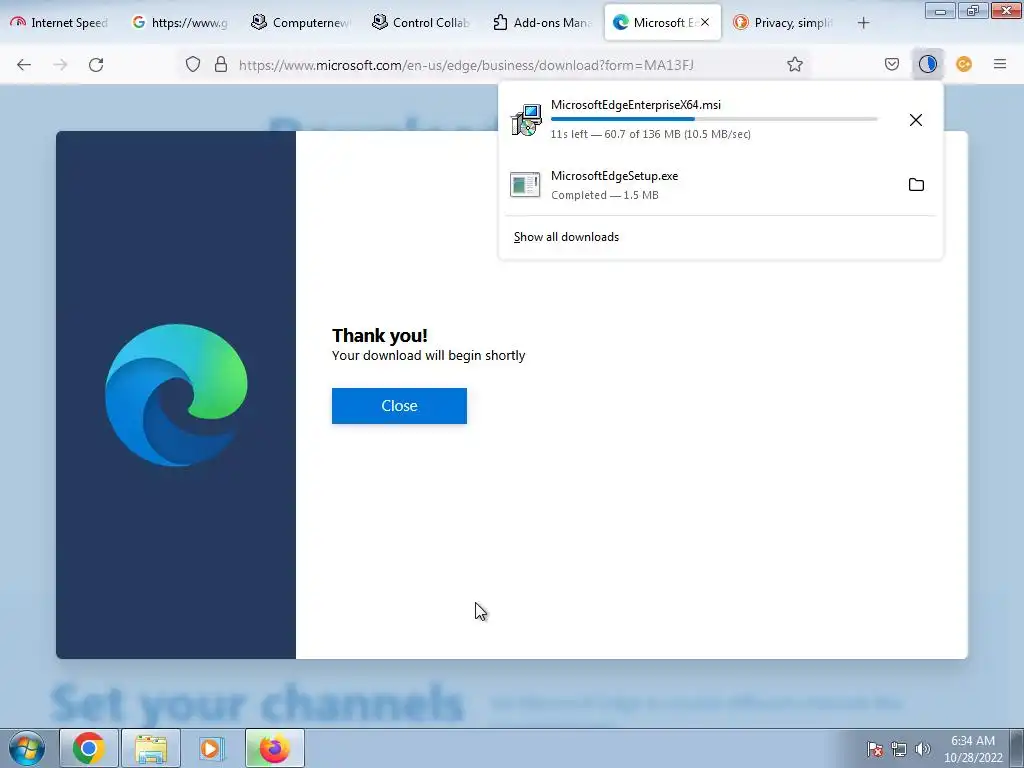Screen dimensions: 1024x768
Task: Open File Explorer from the taskbar
Action: point(151,748)
